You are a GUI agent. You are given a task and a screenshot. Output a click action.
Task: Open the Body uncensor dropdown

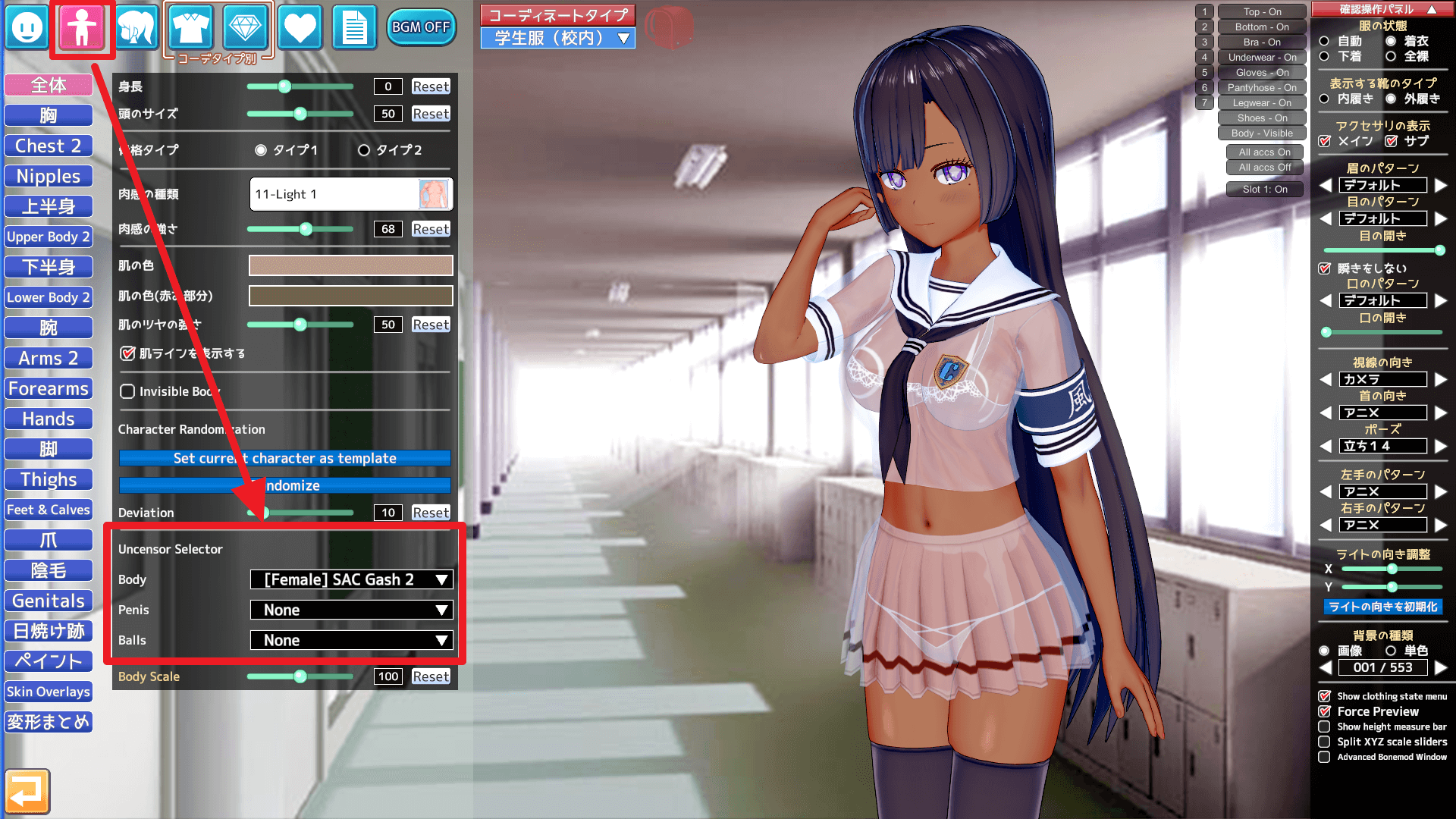(x=352, y=579)
